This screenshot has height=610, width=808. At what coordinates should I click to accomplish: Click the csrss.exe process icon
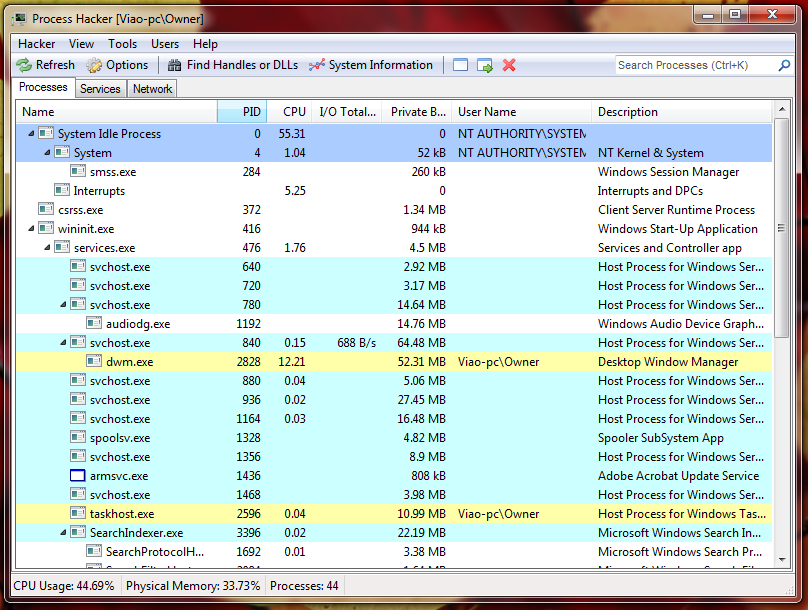click(x=46, y=209)
